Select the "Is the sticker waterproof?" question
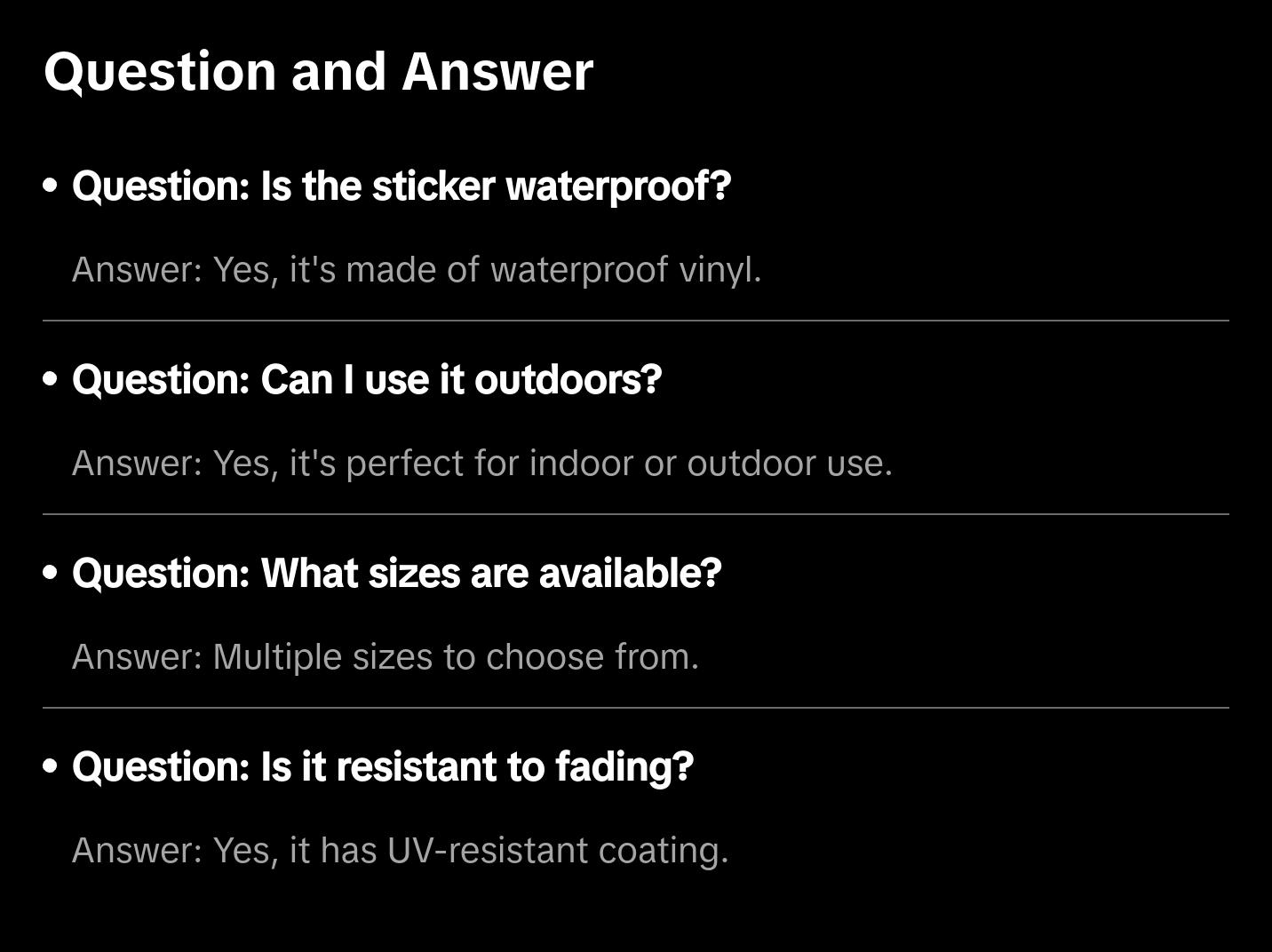 coord(401,186)
